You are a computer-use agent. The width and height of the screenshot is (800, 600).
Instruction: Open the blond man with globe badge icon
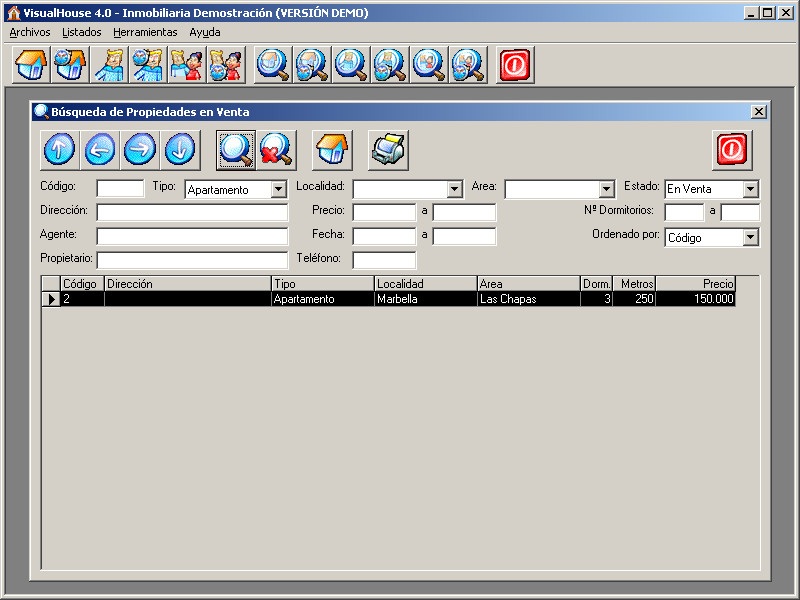point(148,65)
